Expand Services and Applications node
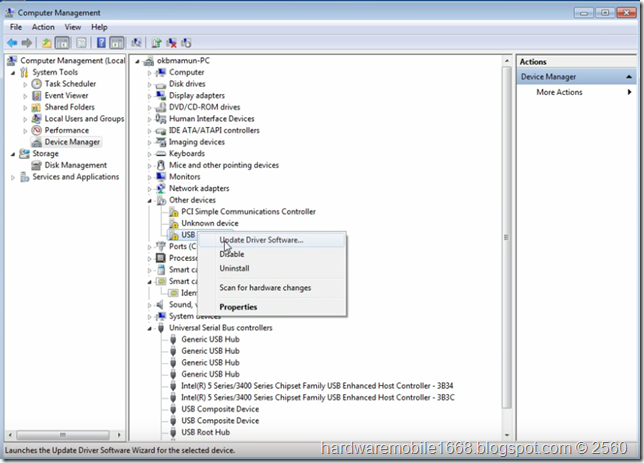Image resolution: width=644 pixels, height=463 pixels. (13, 177)
